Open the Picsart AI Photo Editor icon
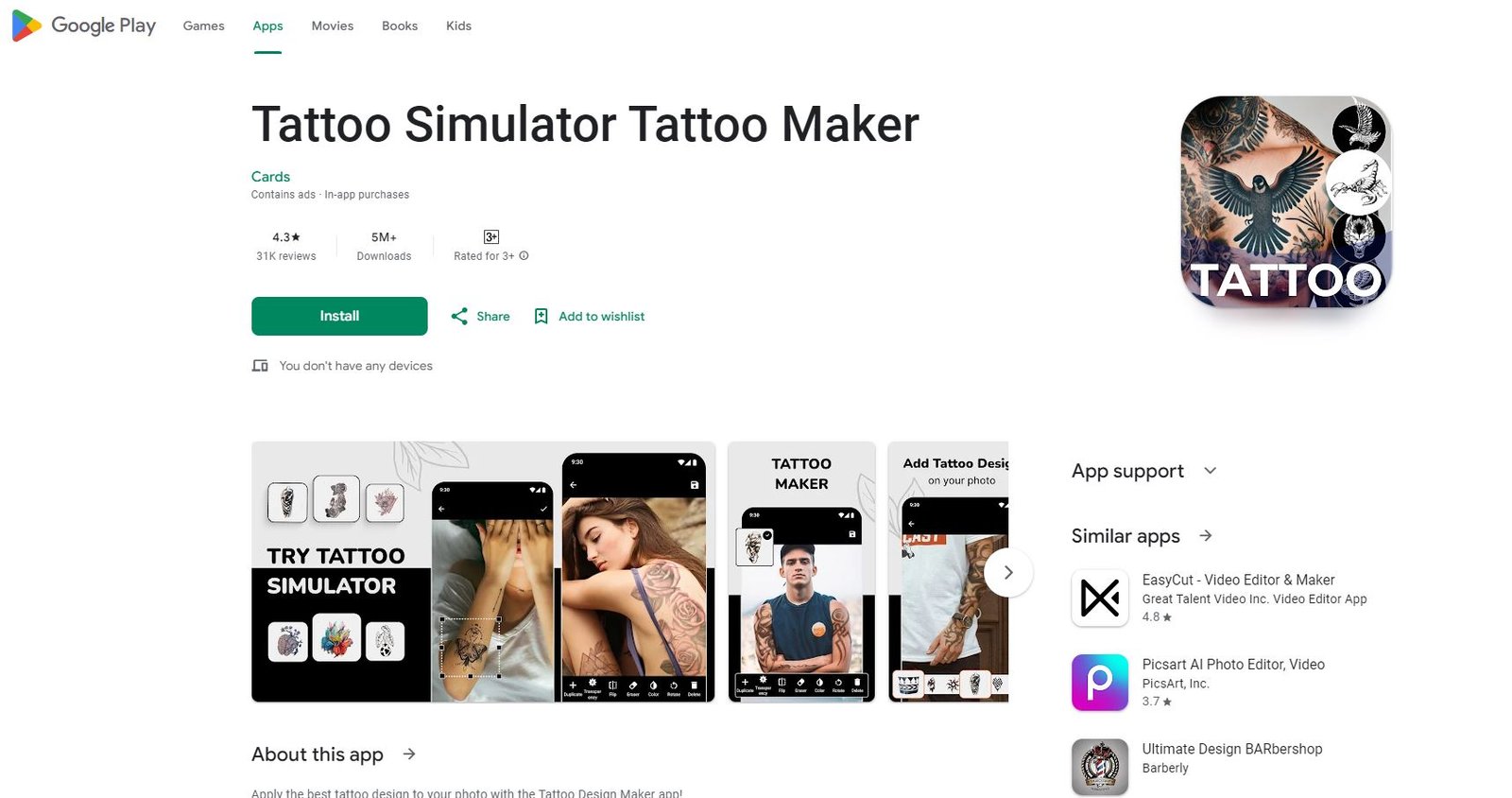Screen dimensions: 1512x798 1100,683
